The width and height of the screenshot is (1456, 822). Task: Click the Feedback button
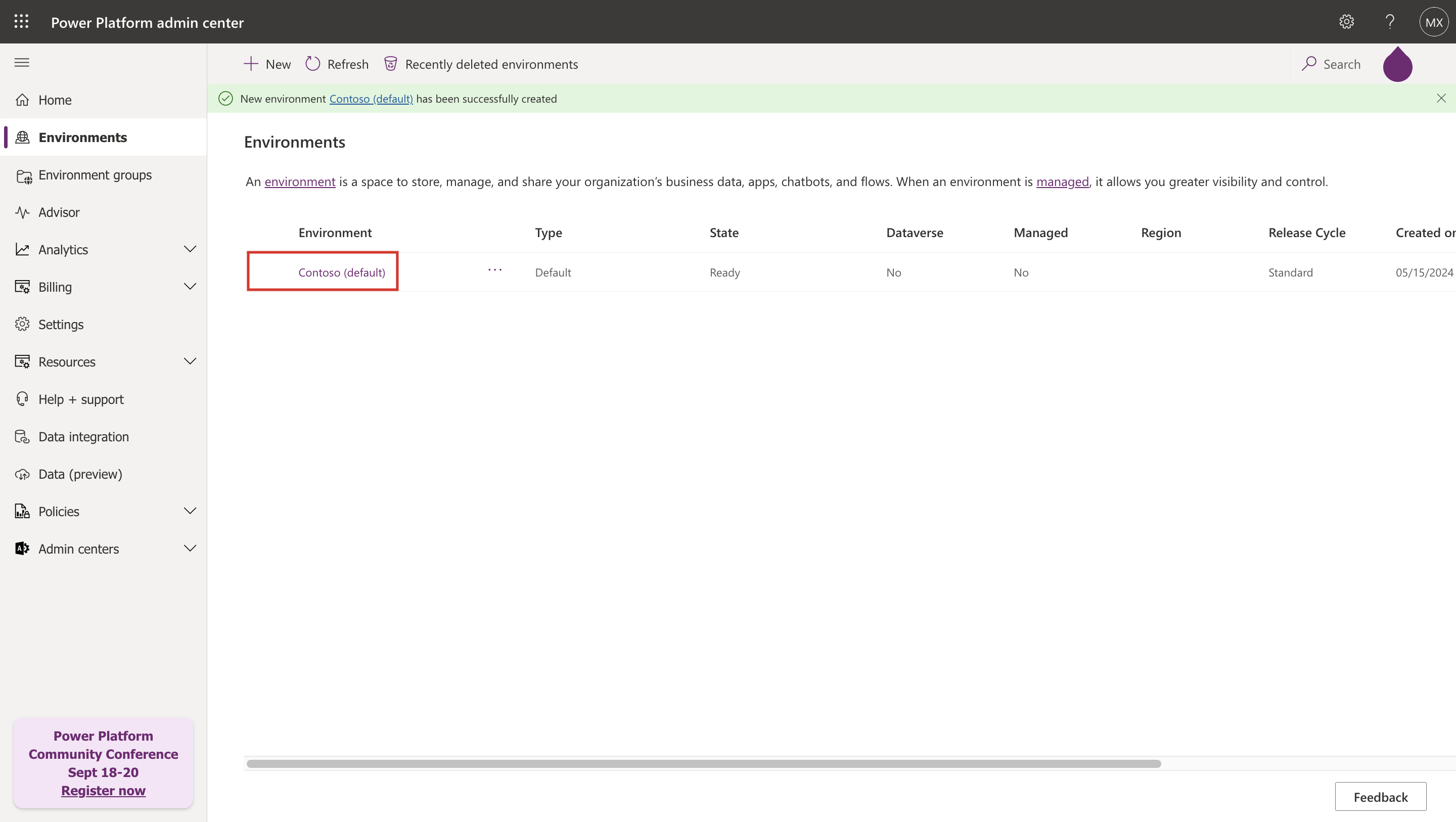1380,797
